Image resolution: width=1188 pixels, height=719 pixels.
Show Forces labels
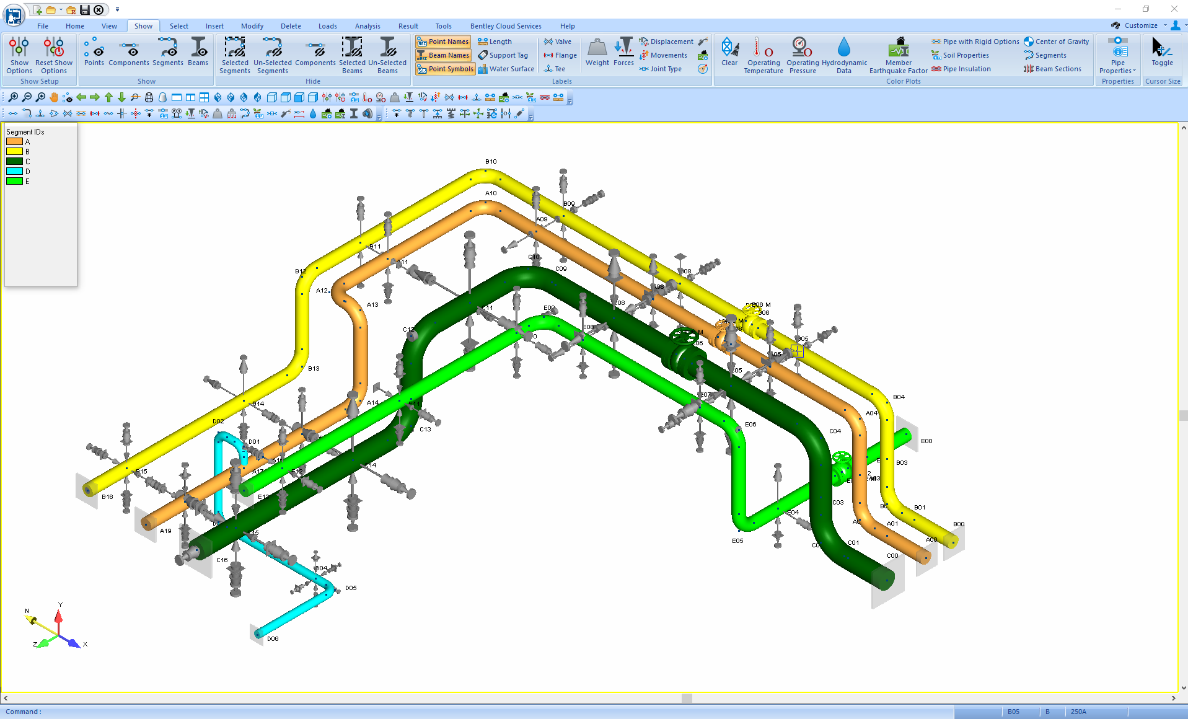(x=624, y=52)
